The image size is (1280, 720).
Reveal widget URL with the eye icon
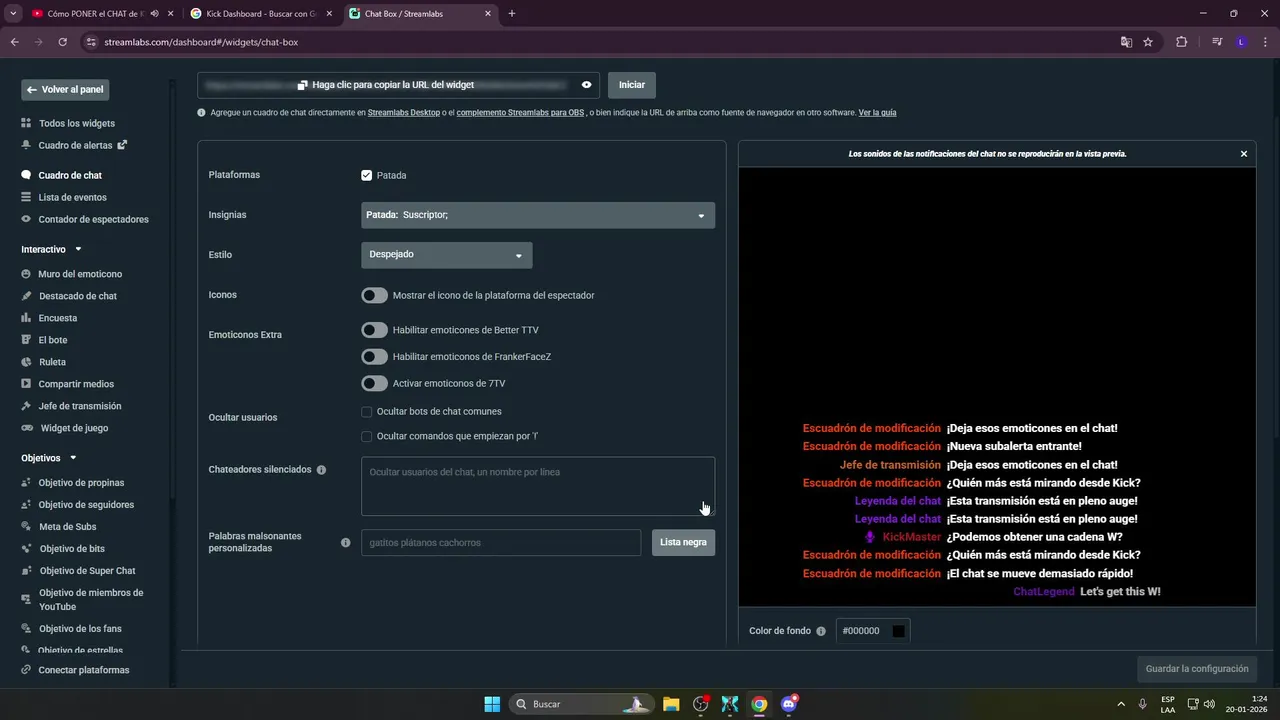pyautogui.click(x=586, y=85)
